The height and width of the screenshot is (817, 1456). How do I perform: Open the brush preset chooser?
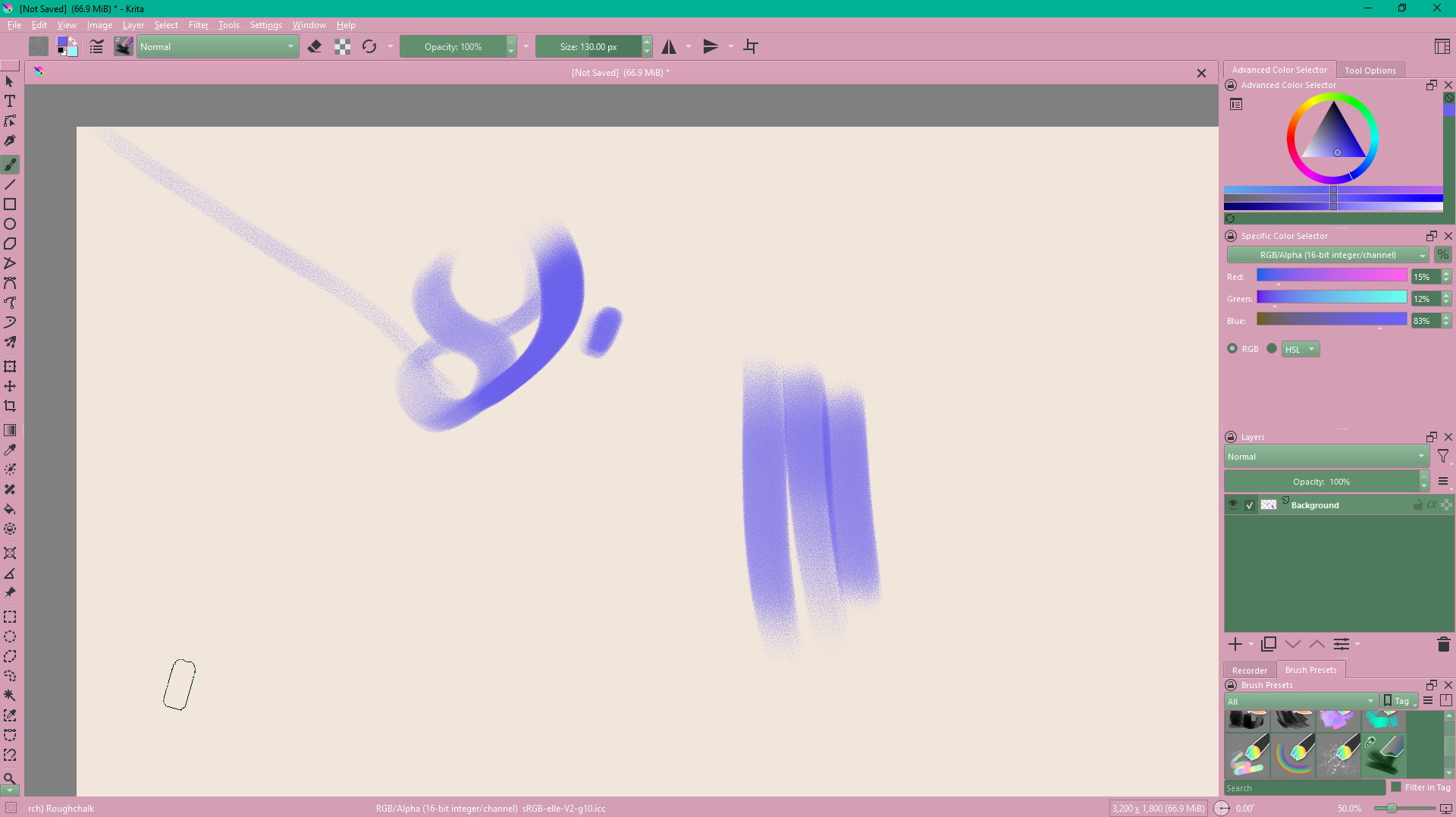[124, 47]
